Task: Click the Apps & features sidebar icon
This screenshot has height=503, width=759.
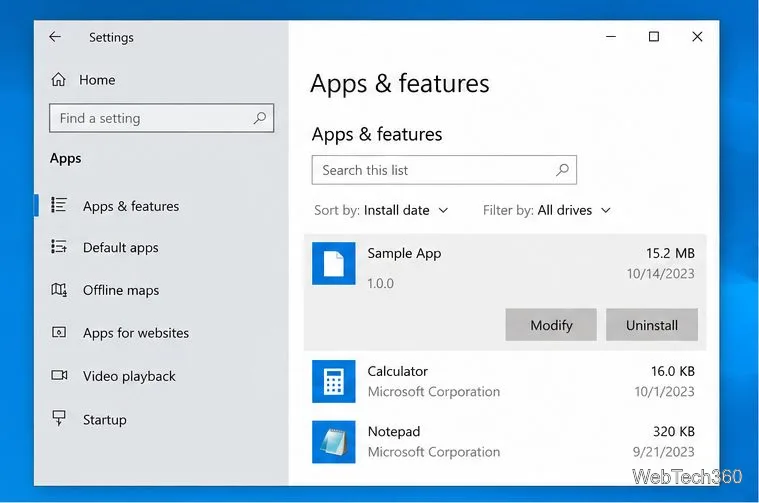Action: (x=59, y=205)
